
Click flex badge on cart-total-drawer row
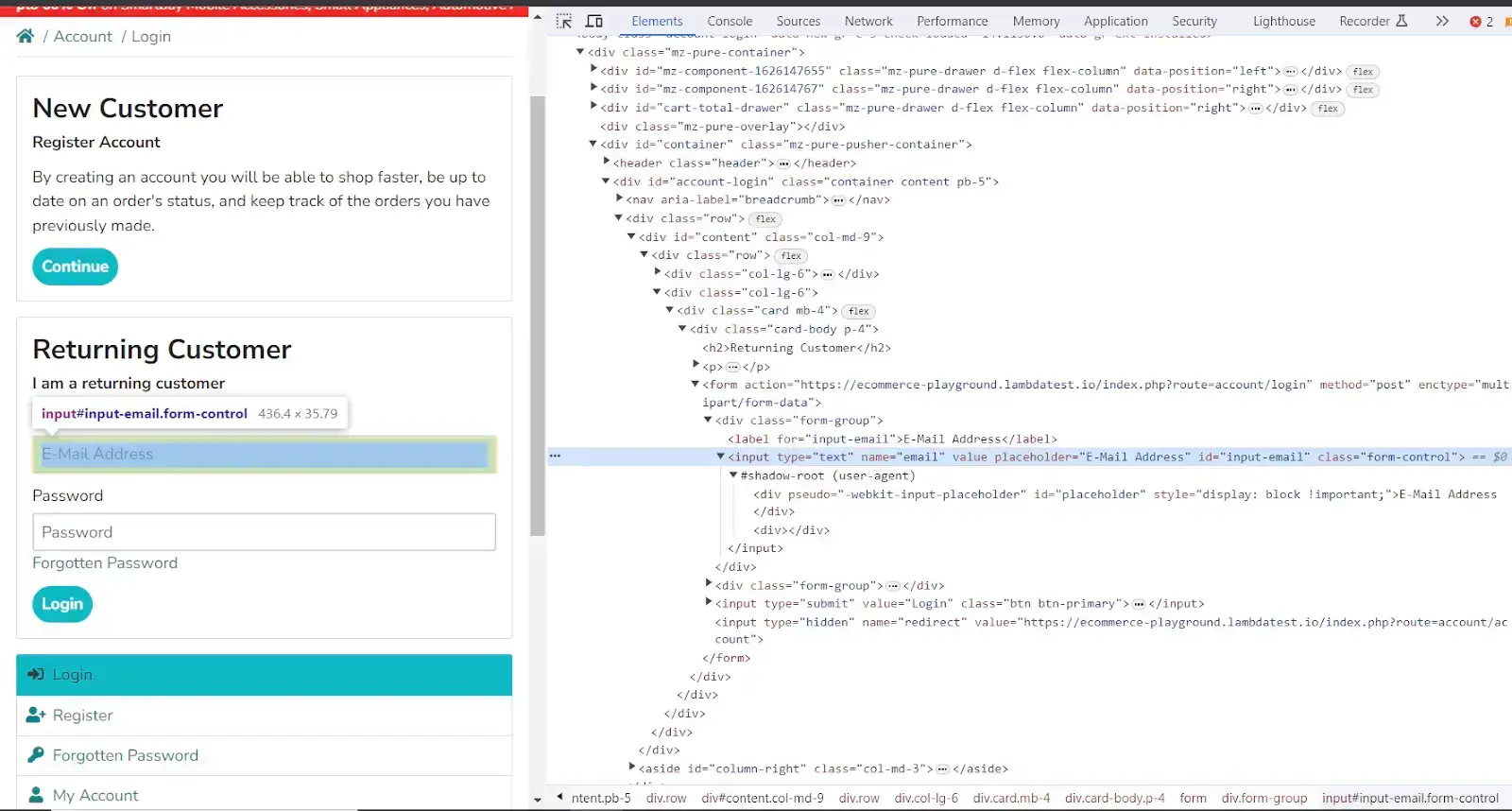pos(1328,109)
